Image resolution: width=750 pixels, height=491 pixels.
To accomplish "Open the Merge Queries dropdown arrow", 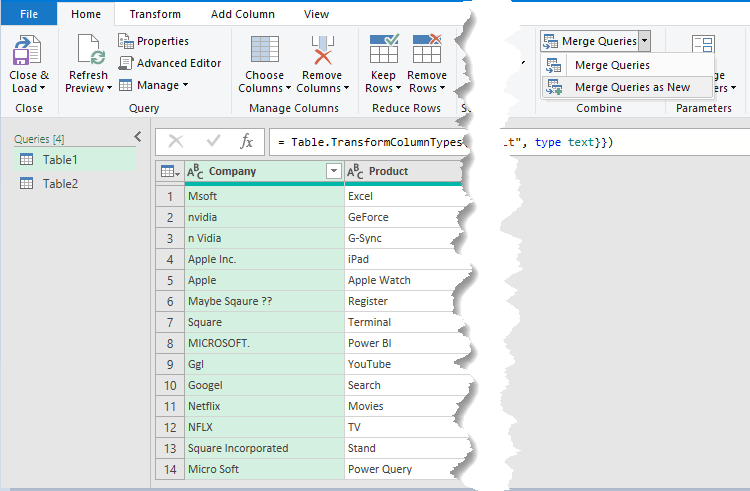I will [644, 41].
